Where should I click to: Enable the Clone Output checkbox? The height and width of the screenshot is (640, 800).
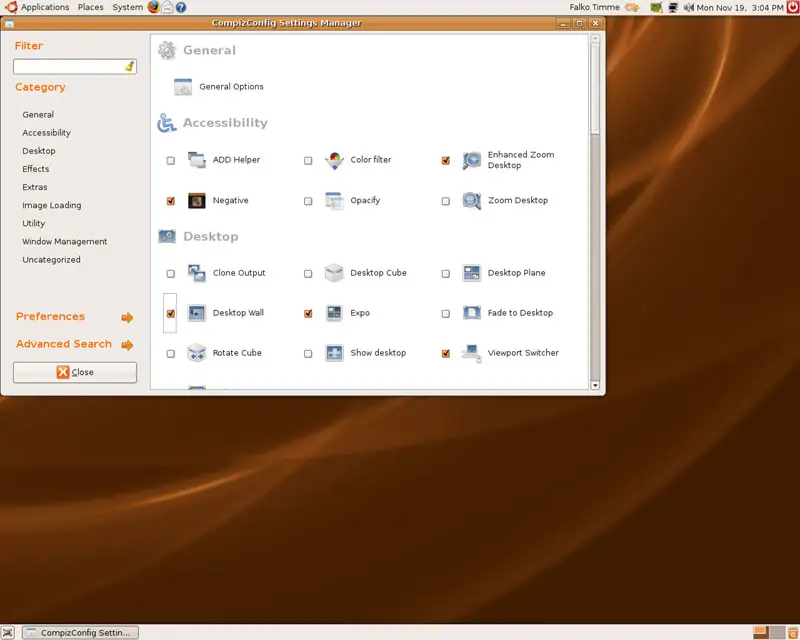tap(171, 274)
